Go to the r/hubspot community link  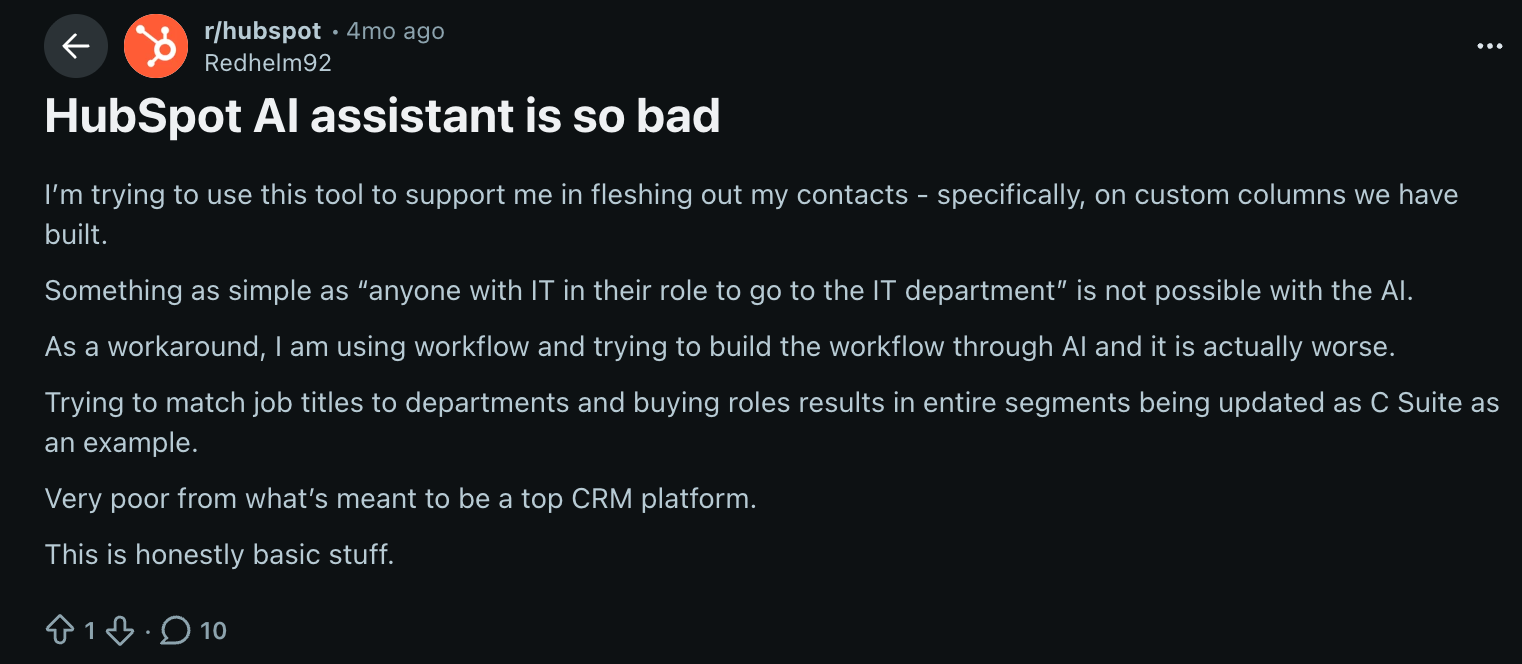(x=262, y=31)
